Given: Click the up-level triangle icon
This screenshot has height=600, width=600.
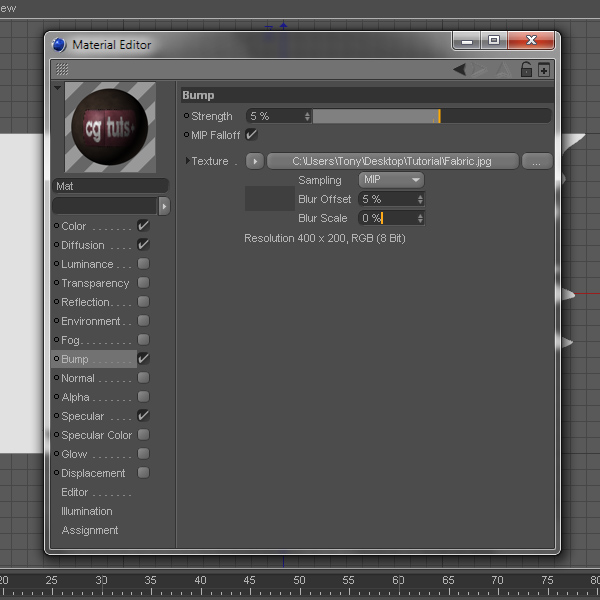Looking at the screenshot, I should click(x=504, y=69).
